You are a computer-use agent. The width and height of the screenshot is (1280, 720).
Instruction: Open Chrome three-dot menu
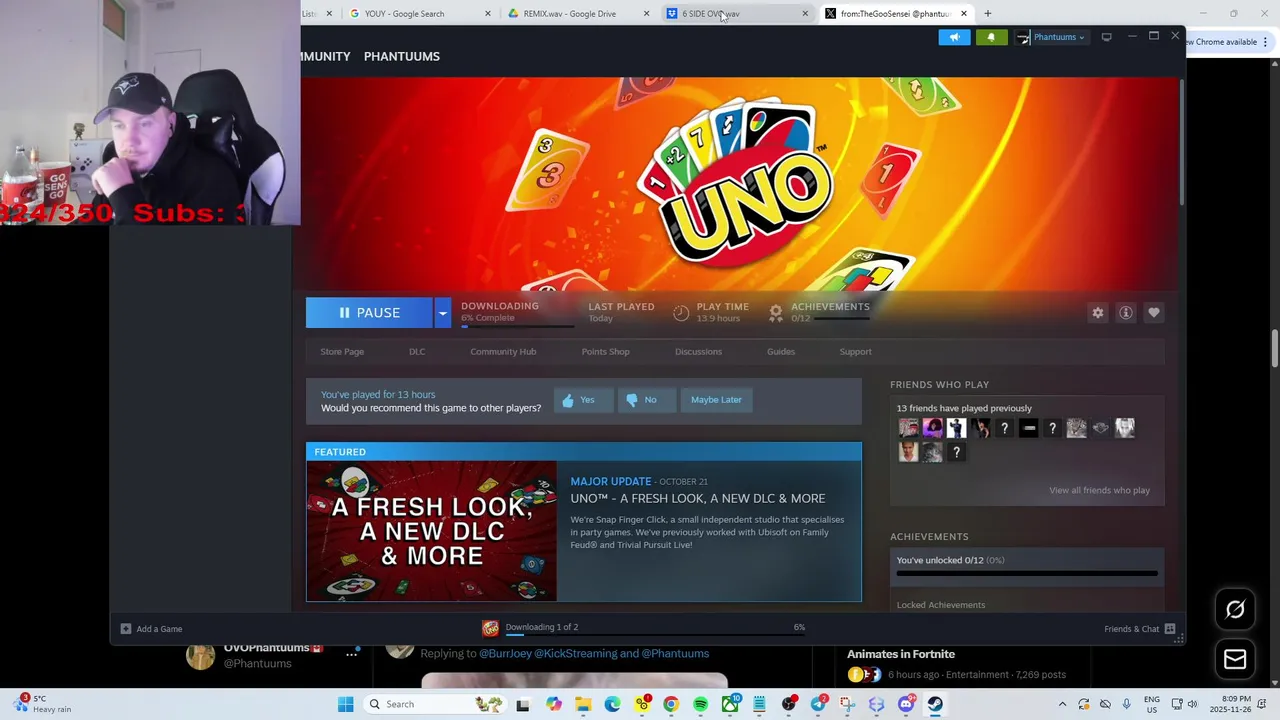tap(1265, 42)
